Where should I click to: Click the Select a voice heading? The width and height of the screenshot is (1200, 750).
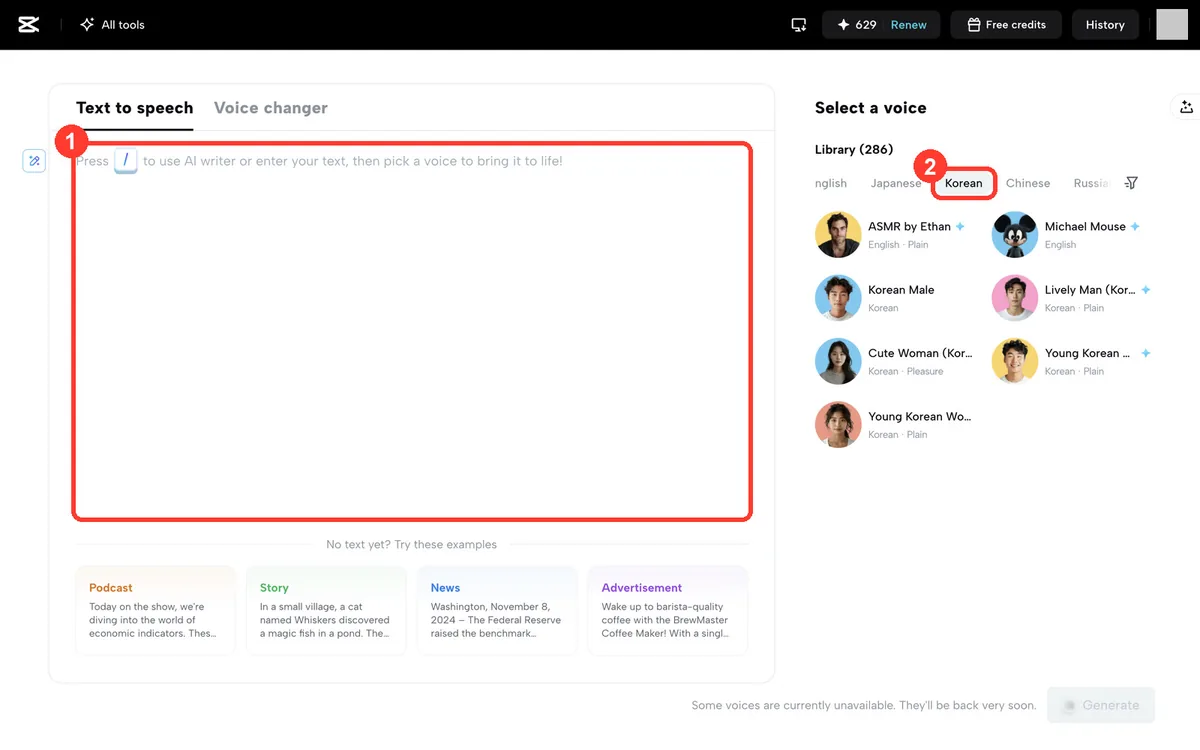click(871, 108)
